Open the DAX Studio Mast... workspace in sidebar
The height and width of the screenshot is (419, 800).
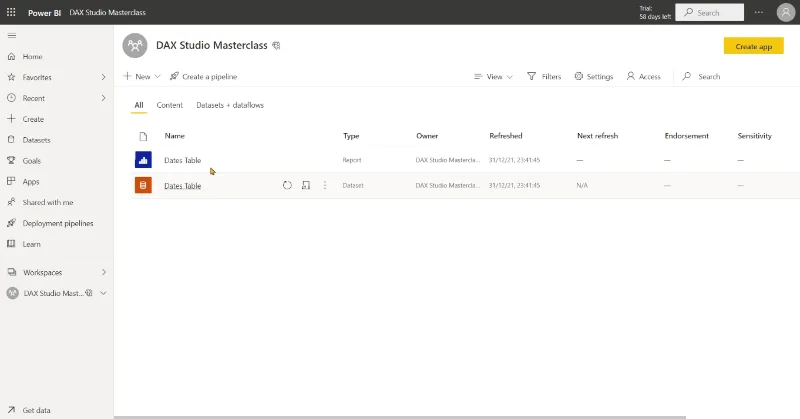coord(54,293)
